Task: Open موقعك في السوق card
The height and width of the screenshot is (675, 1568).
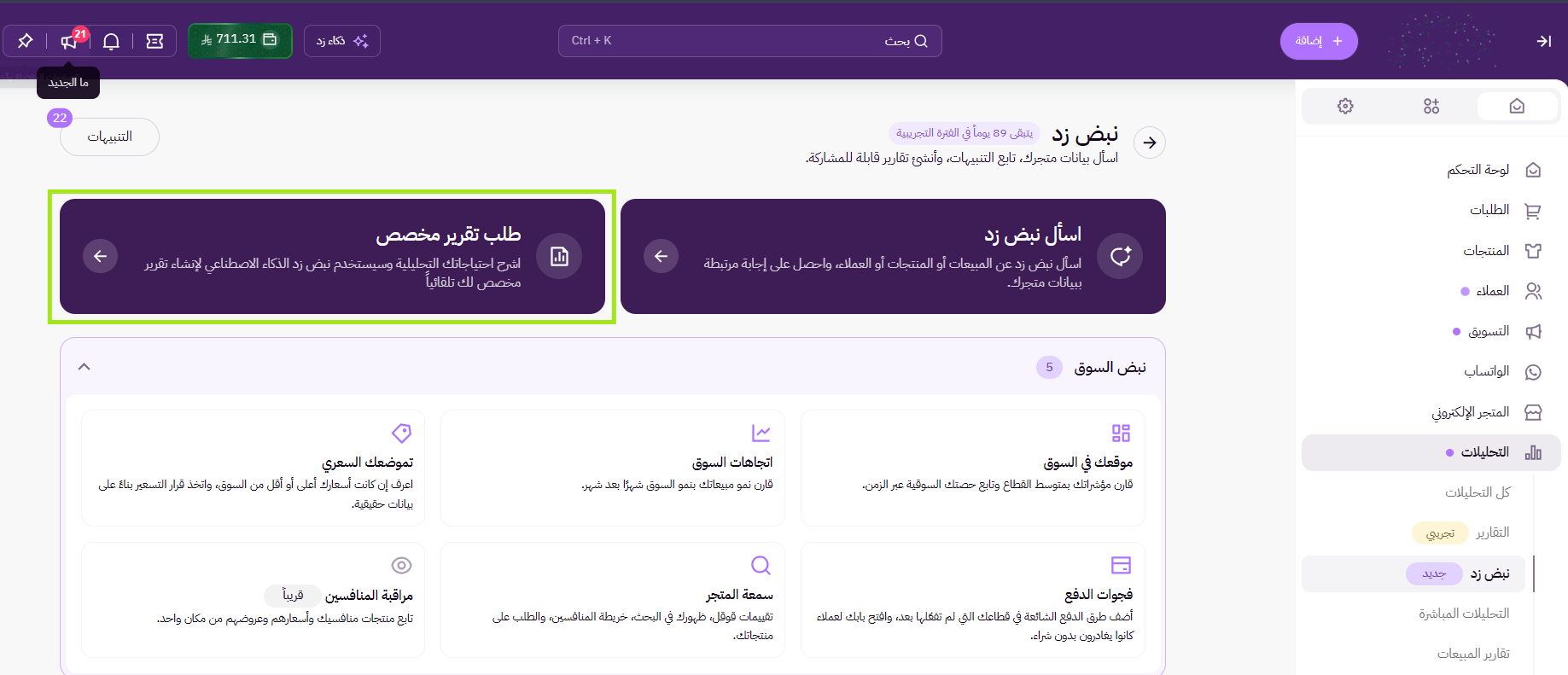Action: [x=972, y=468]
